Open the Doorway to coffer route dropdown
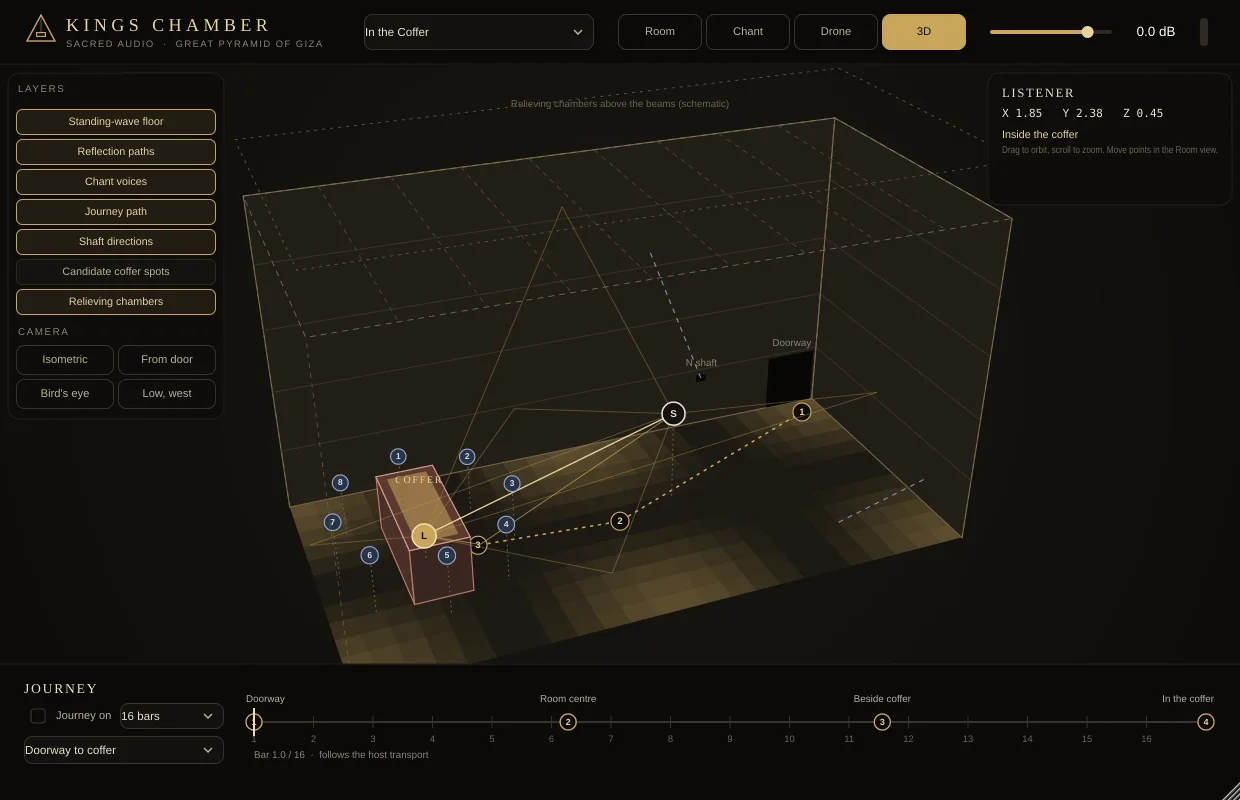This screenshot has height=800, width=1240. click(124, 750)
